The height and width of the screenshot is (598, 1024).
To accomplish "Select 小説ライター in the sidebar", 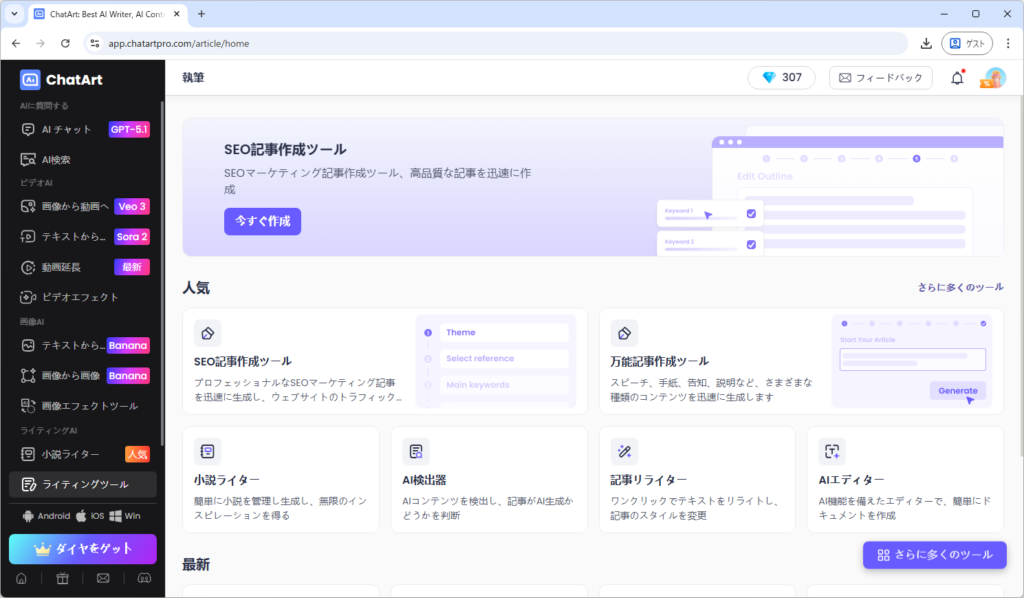I will tap(70, 454).
